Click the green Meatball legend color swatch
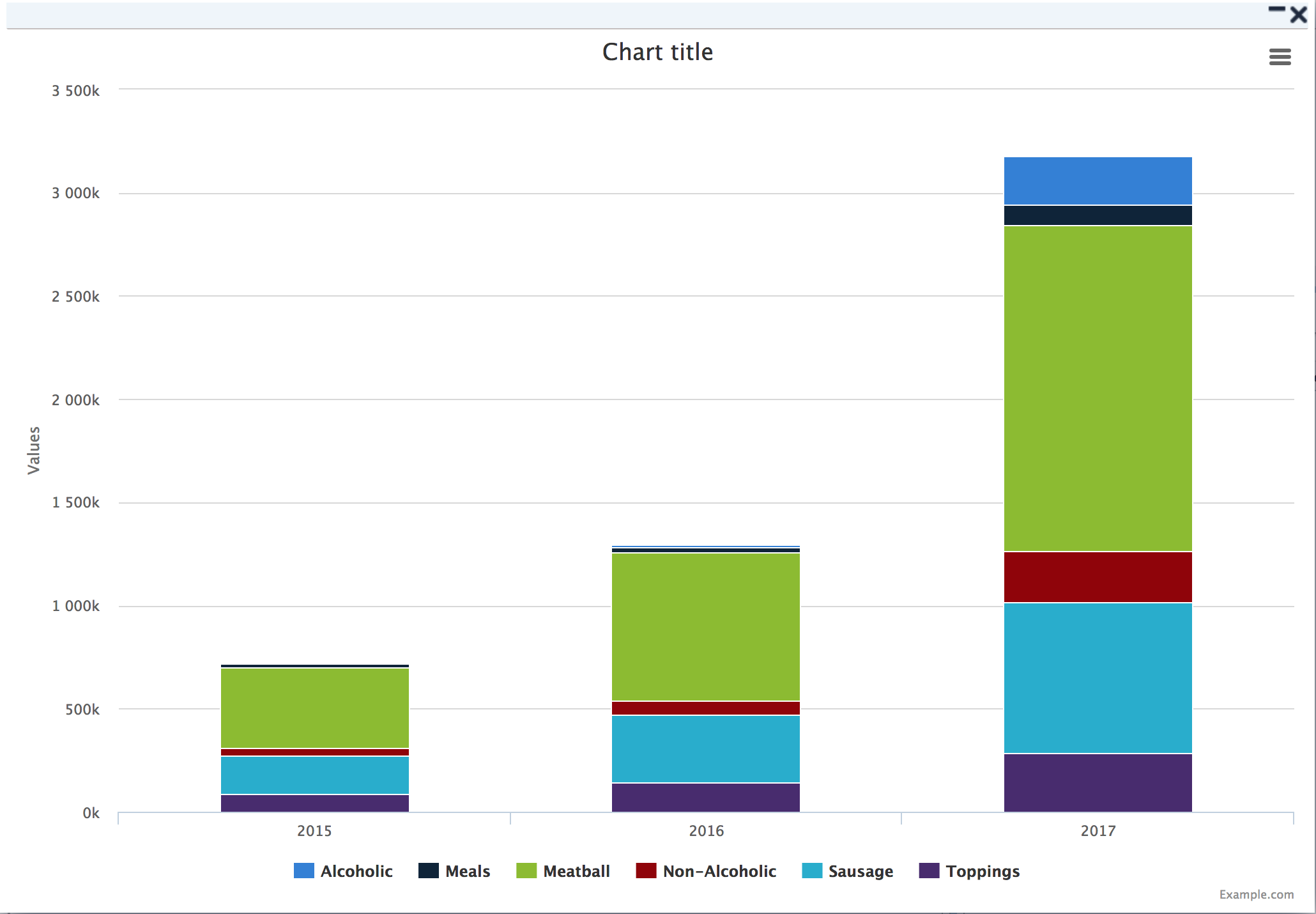1316x914 pixels. (526, 871)
